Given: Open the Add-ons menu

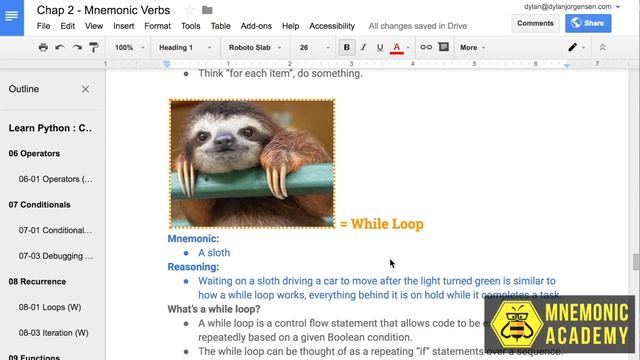Looking at the screenshot, I should (x=256, y=26).
